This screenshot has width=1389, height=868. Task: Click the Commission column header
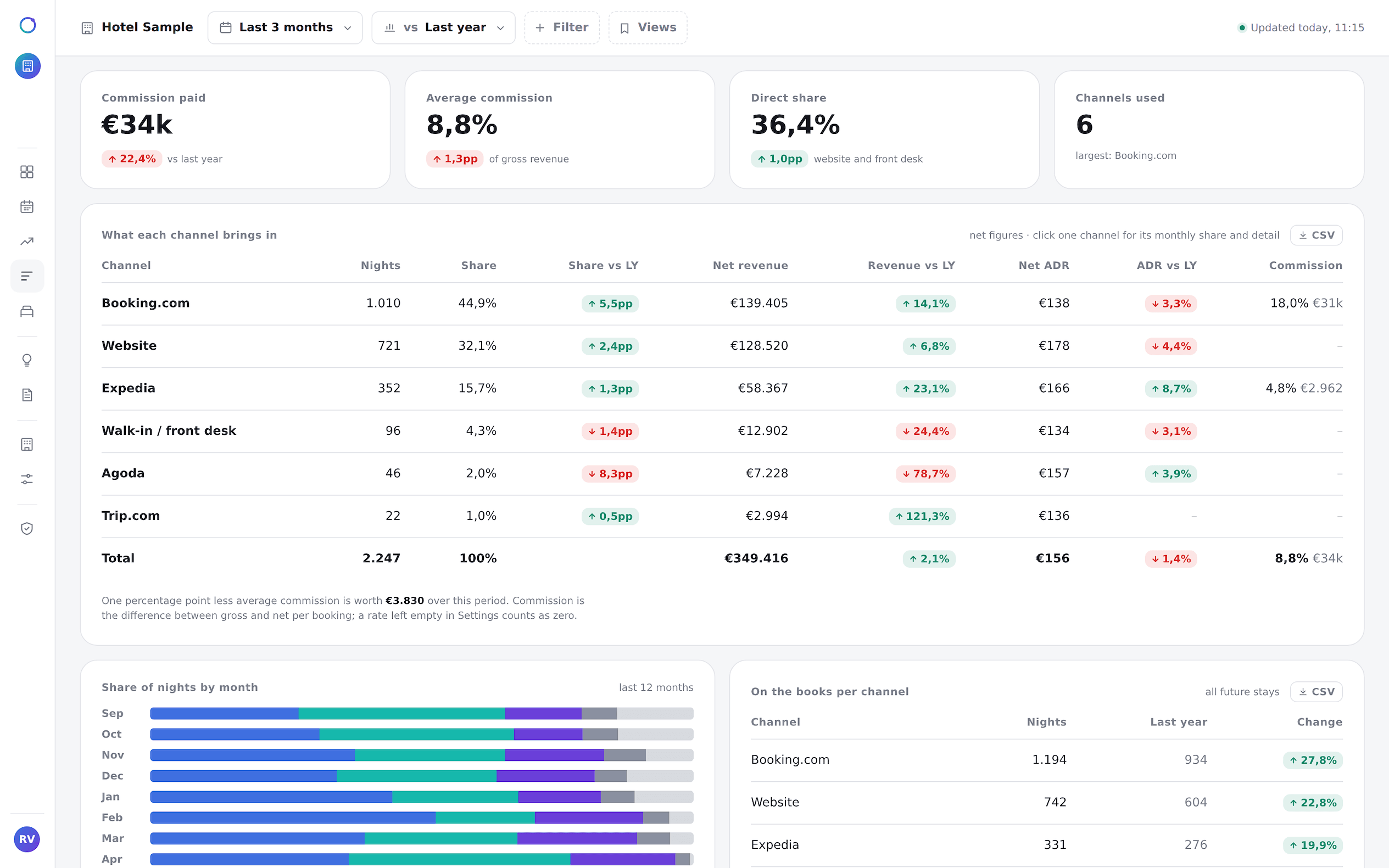point(1305,265)
